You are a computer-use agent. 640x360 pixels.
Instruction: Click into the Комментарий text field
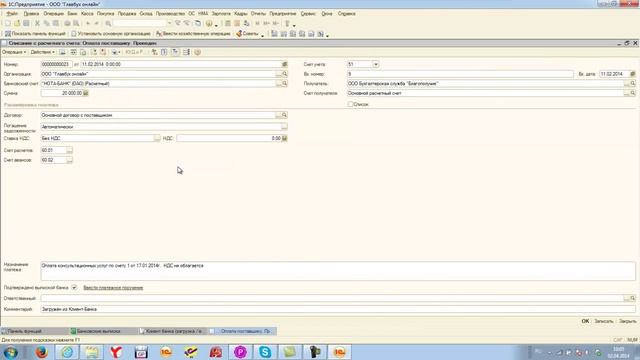(x=338, y=309)
